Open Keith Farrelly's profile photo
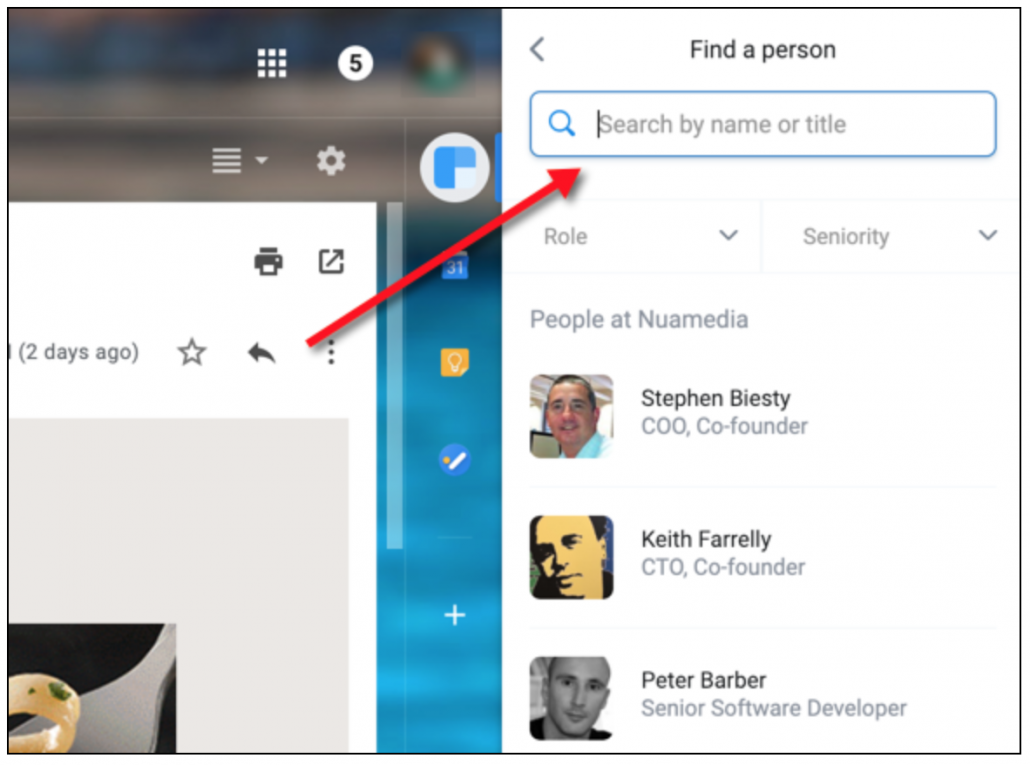Viewport: 1030px width, 765px height. click(571, 557)
